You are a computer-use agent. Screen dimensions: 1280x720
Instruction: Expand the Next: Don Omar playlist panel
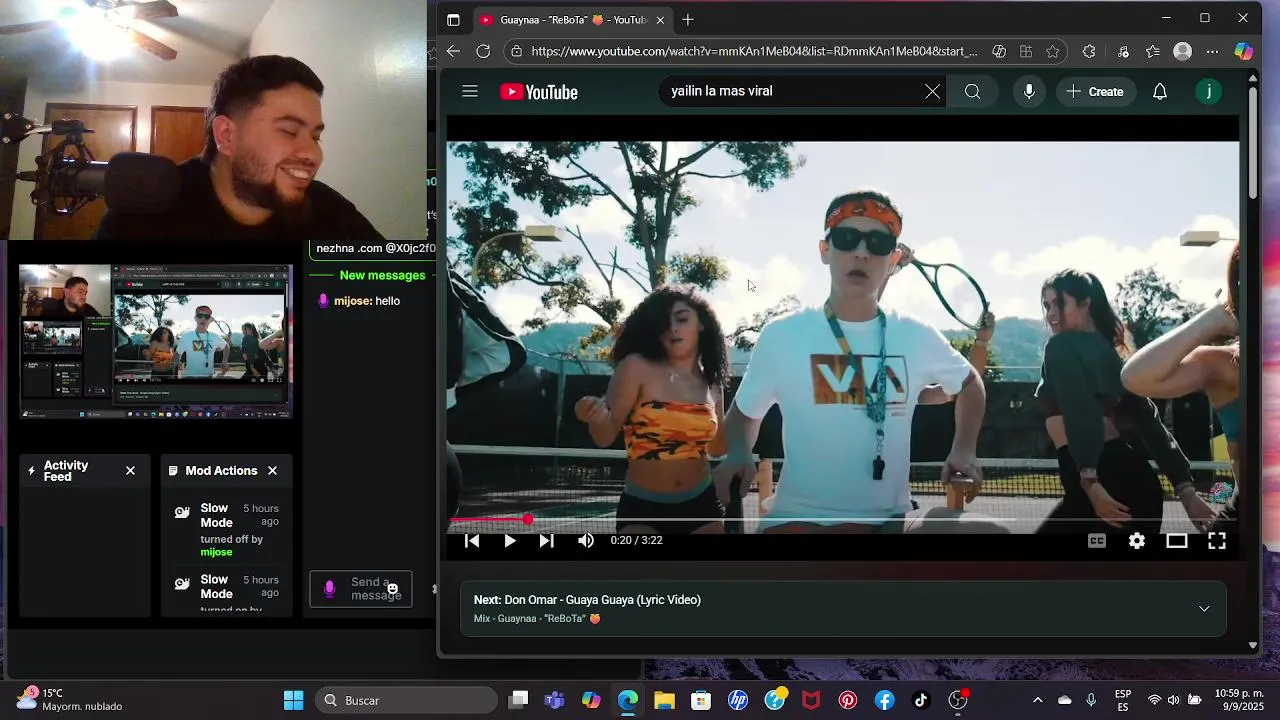1204,609
